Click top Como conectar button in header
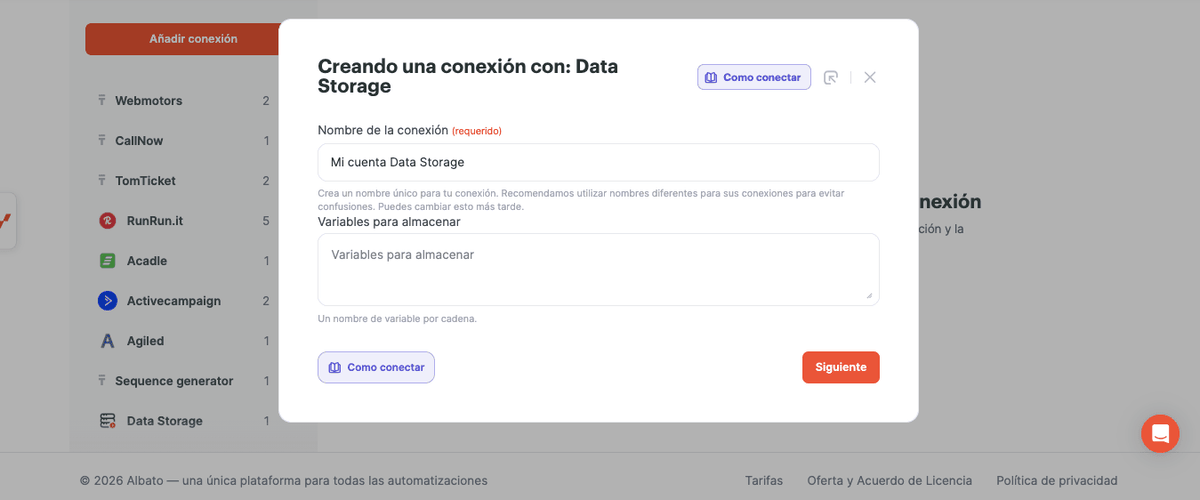This screenshot has height=500, width=1200. (754, 78)
